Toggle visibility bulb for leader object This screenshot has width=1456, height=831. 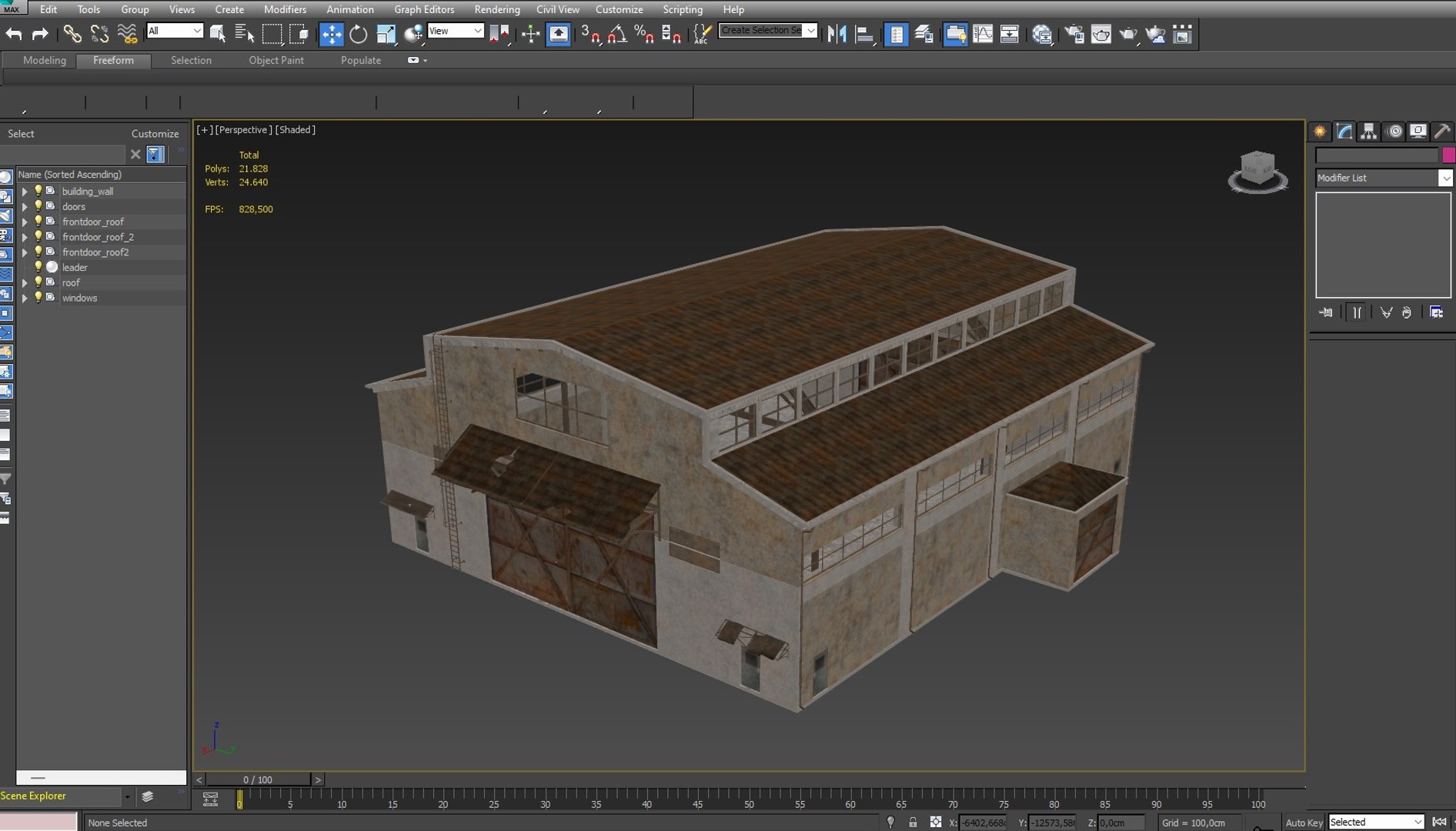pyautogui.click(x=38, y=267)
